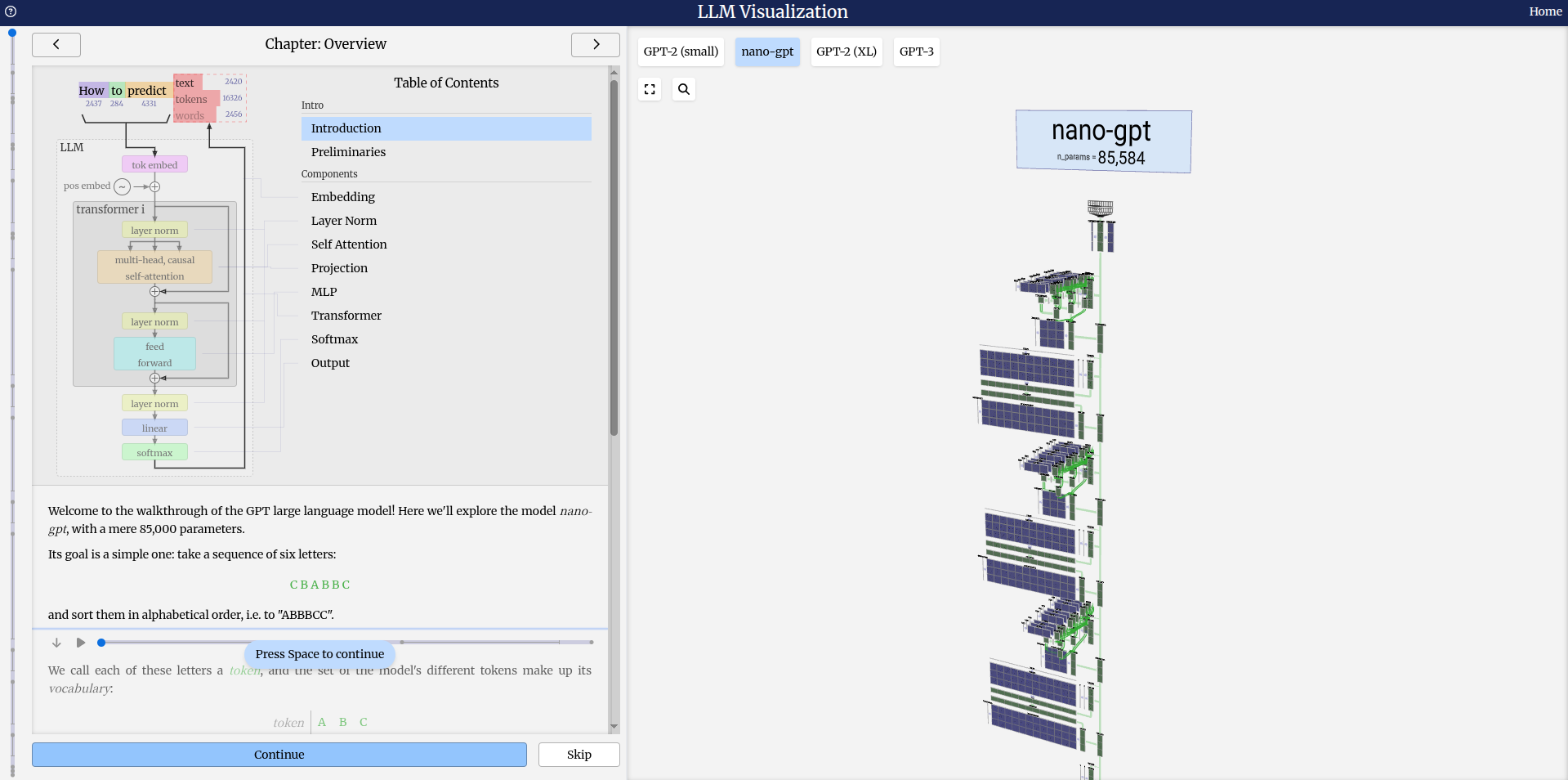
Task: Open Output chapter entry
Action: point(446,363)
